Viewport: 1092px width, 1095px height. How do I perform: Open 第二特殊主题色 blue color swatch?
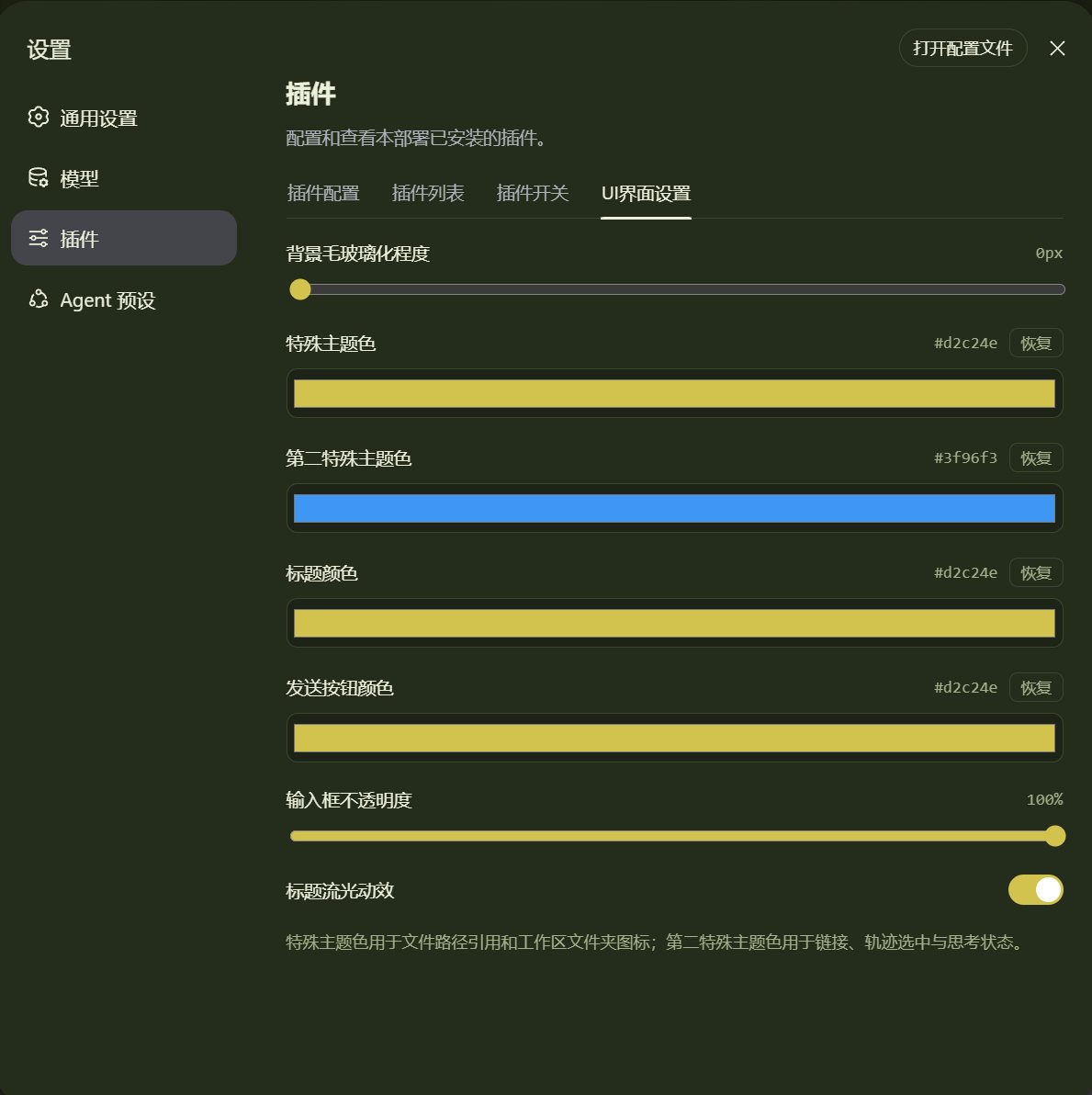(674, 508)
